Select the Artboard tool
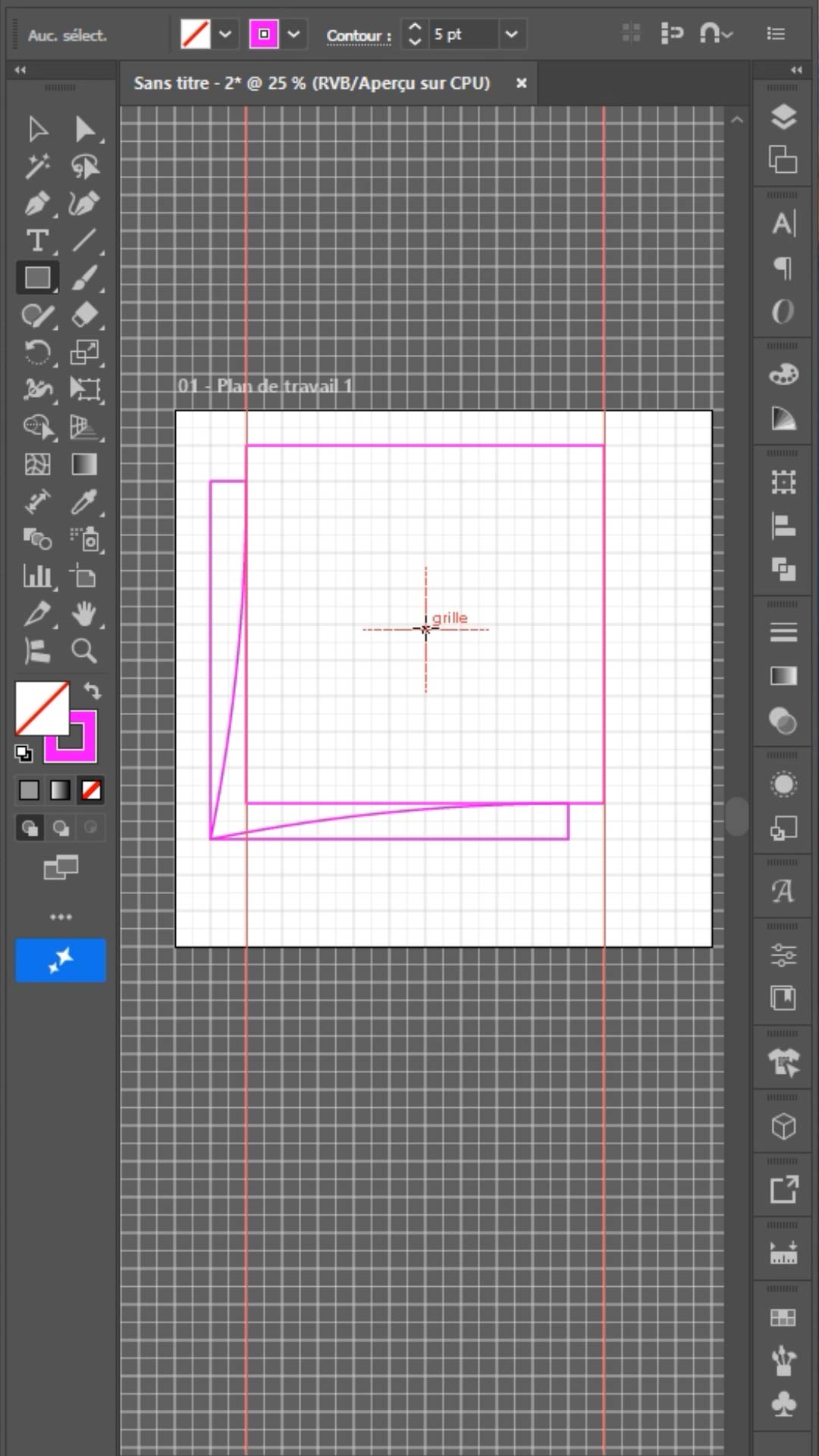 click(x=85, y=576)
